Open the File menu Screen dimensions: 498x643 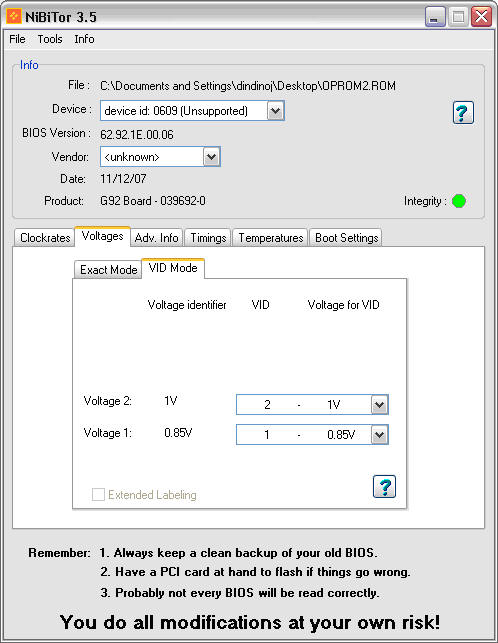pos(17,39)
